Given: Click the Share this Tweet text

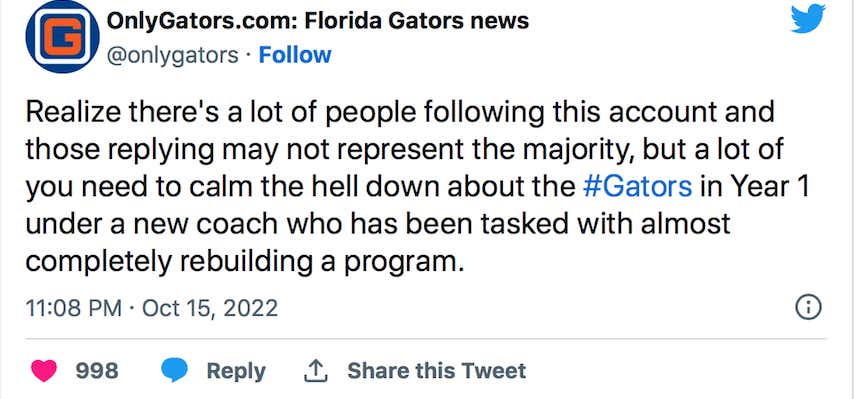Looking at the screenshot, I should [437, 371].
